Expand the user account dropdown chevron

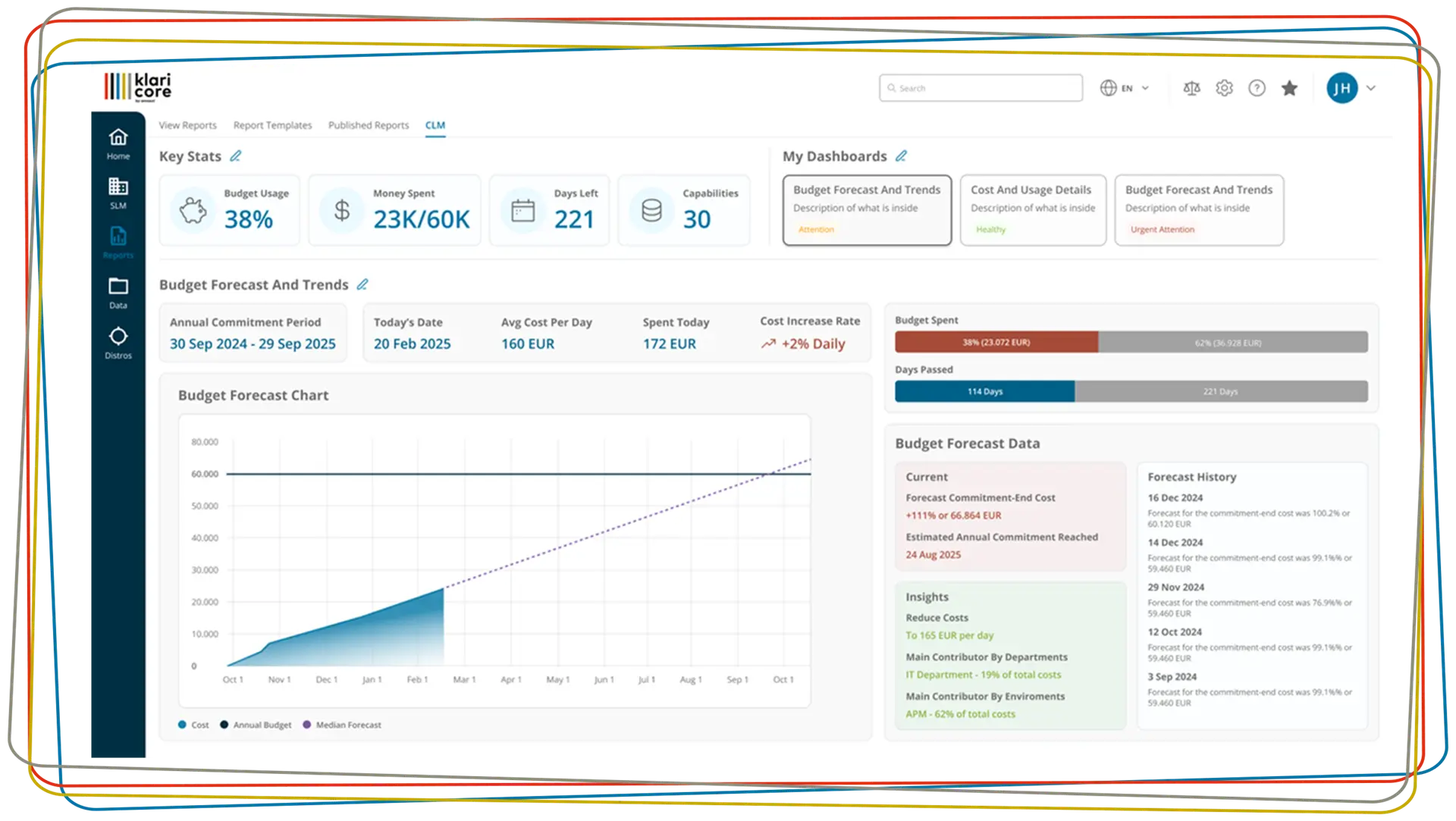[1371, 88]
